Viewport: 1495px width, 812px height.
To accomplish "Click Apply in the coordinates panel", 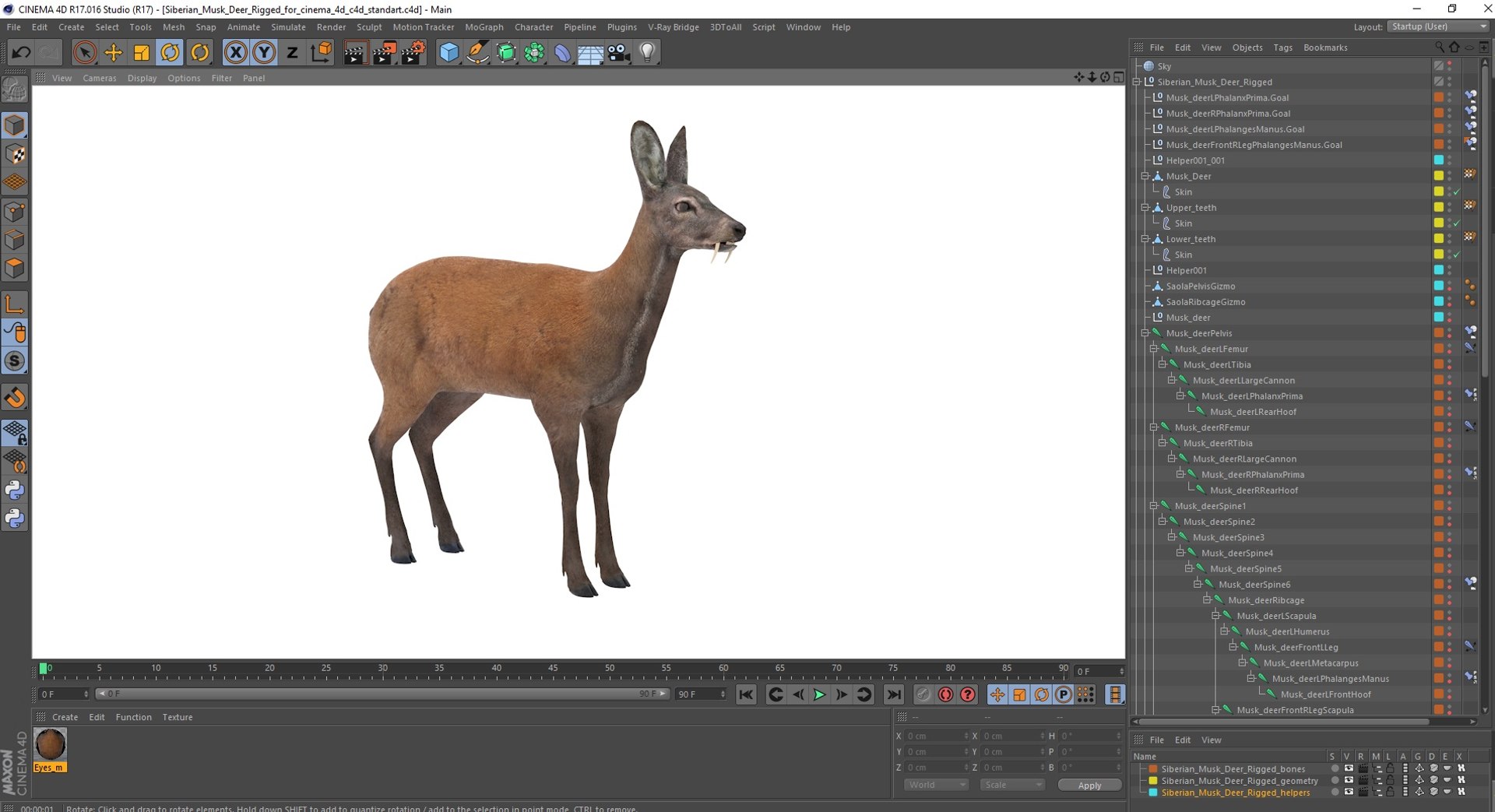I will coord(1089,786).
